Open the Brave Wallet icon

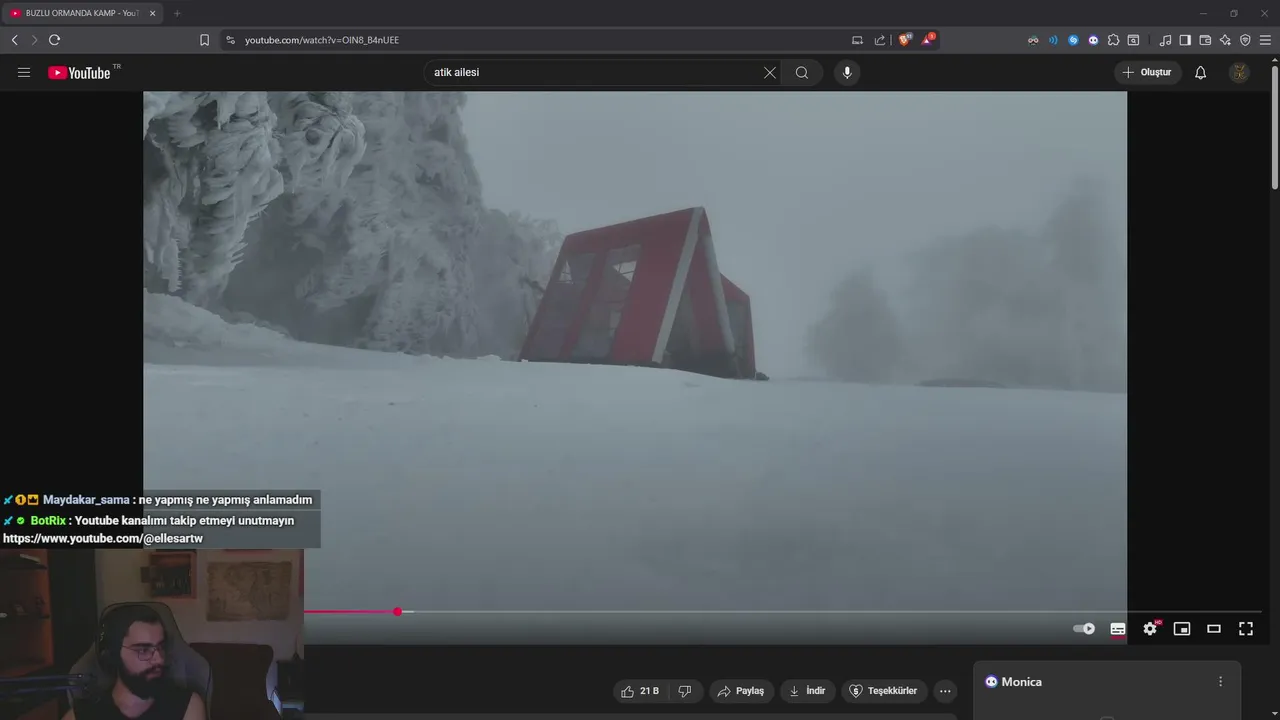pyautogui.click(x=1205, y=40)
